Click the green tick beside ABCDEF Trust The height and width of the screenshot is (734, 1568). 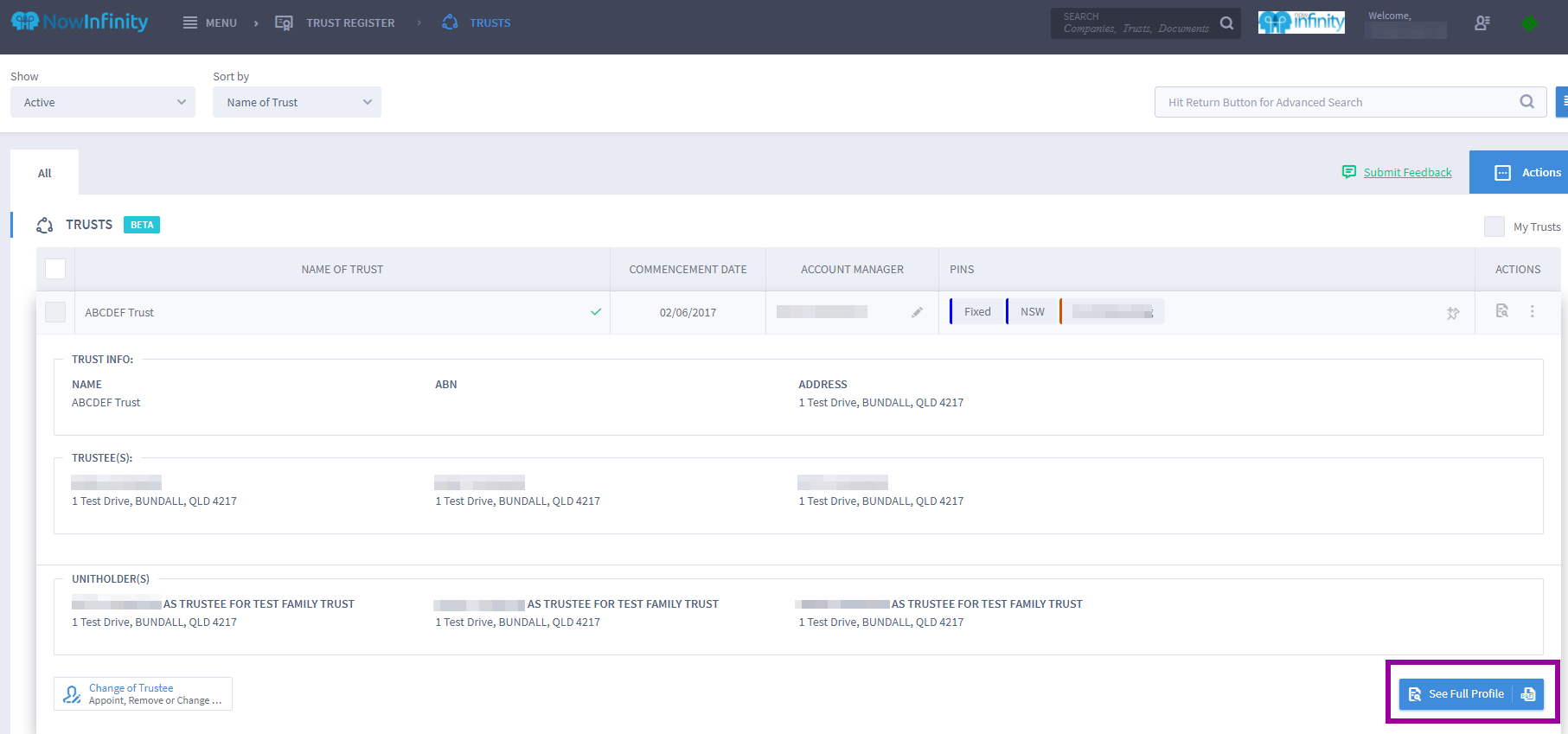click(x=596, y=312)
